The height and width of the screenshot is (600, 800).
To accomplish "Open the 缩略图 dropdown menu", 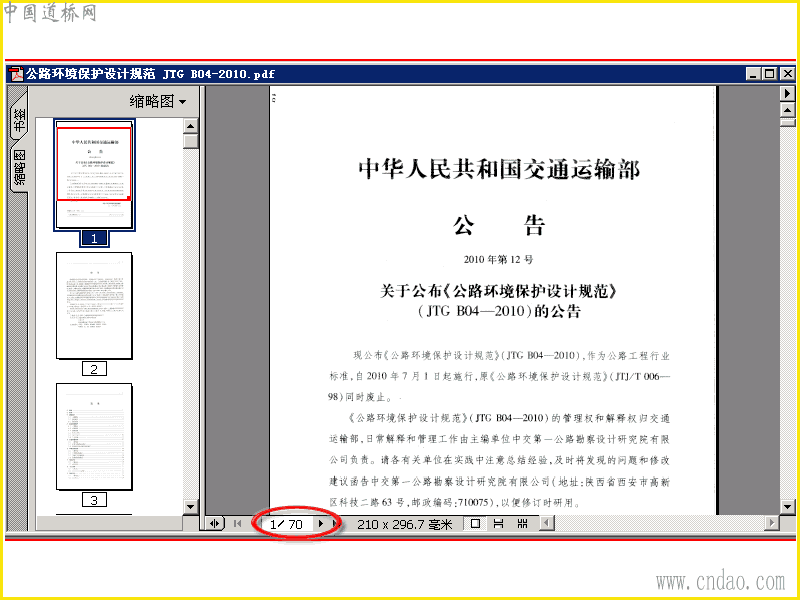I will 158,102.
